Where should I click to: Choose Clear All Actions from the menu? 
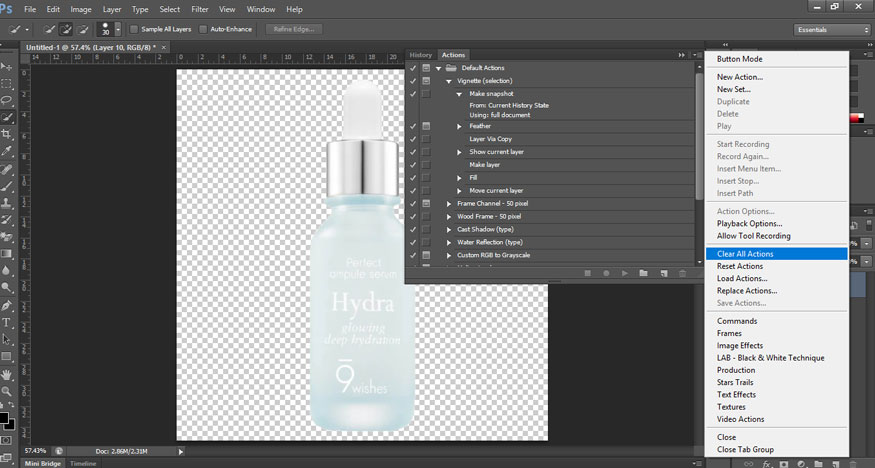(x=745, y=254)
